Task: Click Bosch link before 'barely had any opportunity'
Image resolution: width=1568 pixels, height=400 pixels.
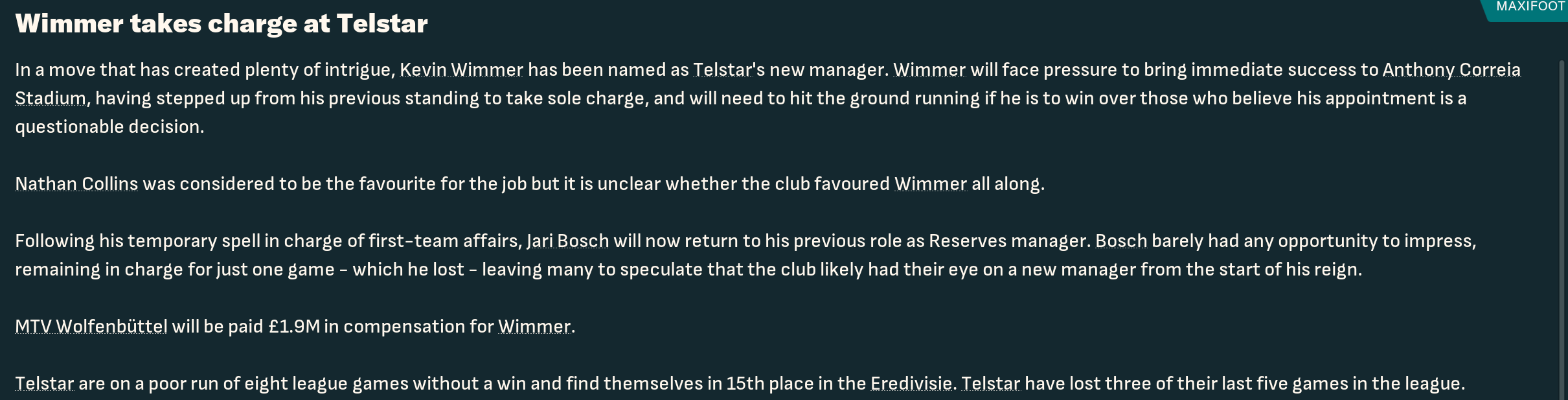Action: [1121, 241]
